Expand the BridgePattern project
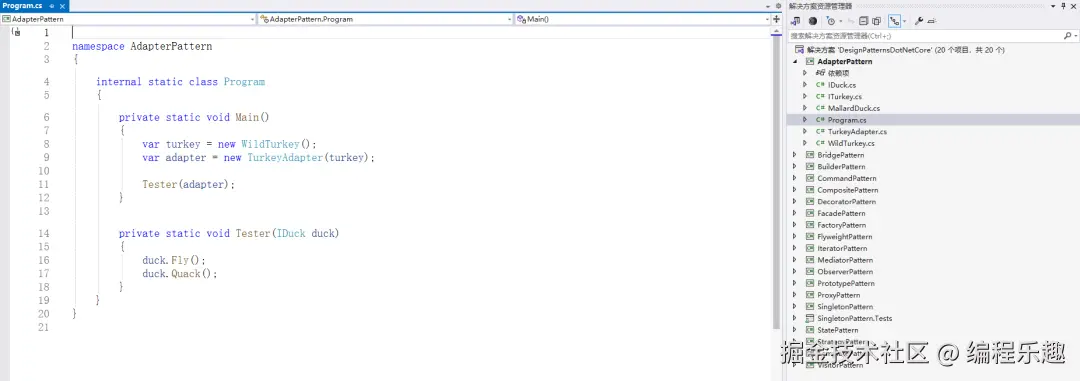 pos(794,155)
